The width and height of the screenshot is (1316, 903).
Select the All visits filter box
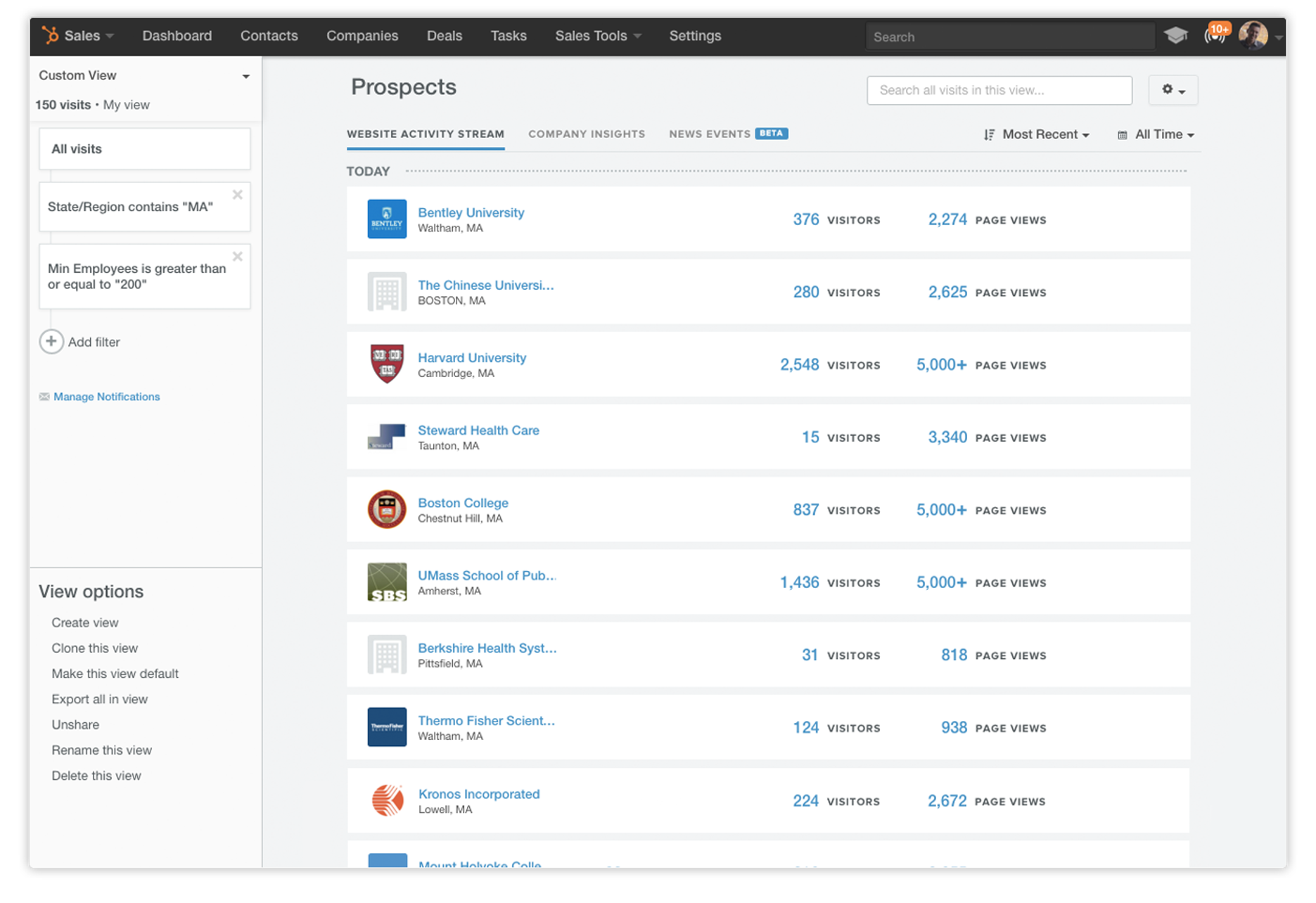[x=144, y=148]
